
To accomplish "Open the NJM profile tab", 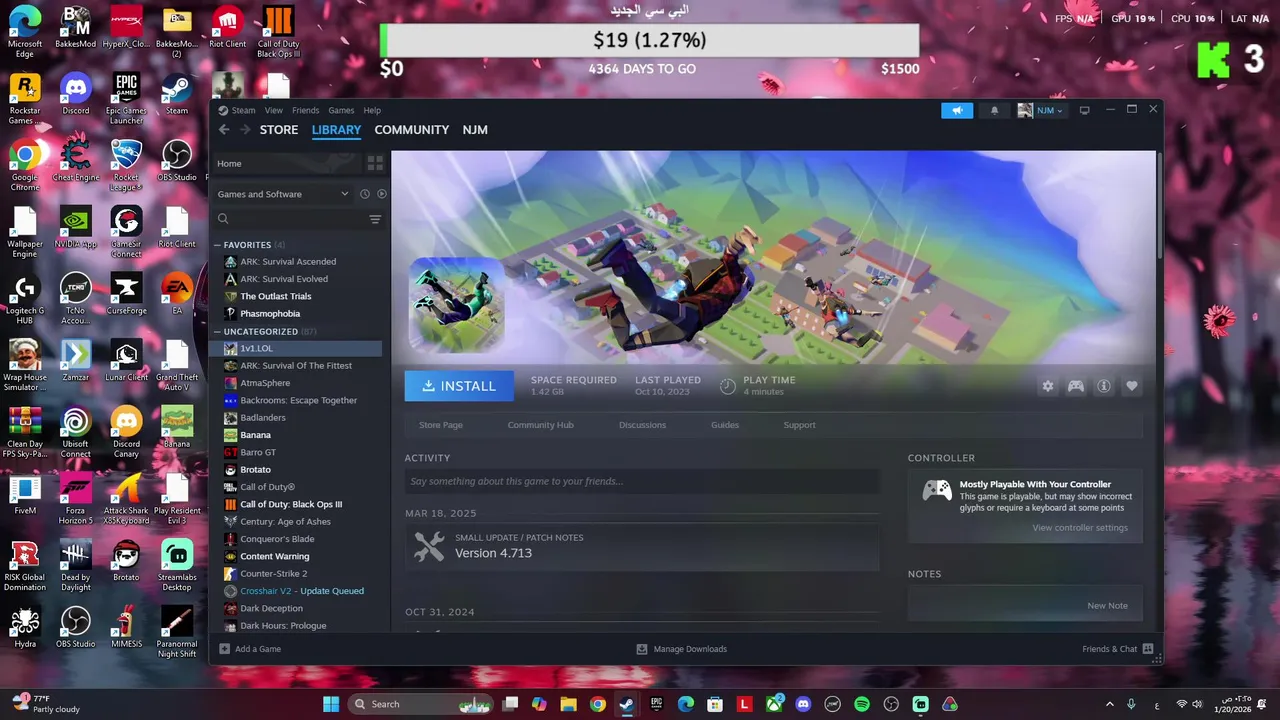I will pyautogui.click(x=475, y=130).
